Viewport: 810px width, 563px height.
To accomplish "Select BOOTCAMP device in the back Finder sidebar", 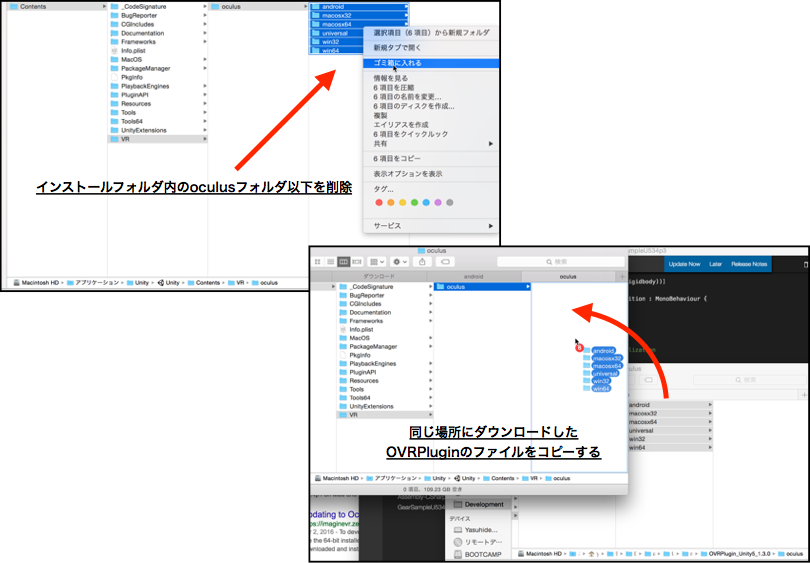I will click(x=477, y=554).
